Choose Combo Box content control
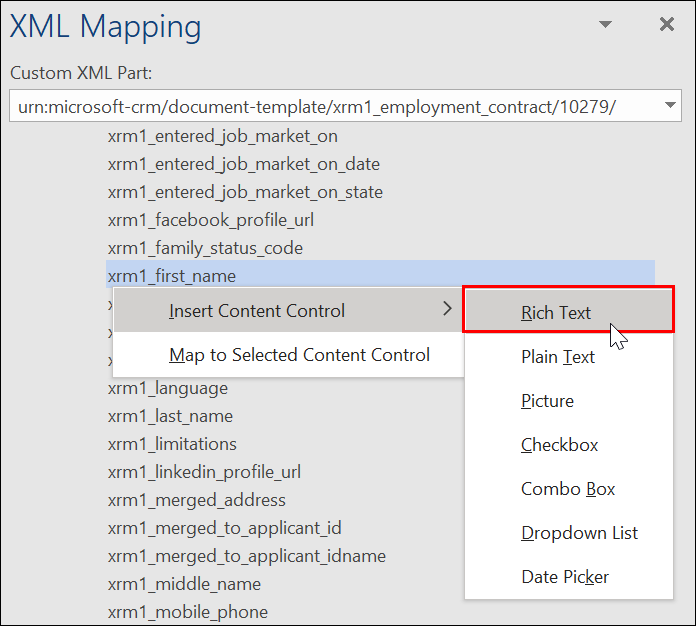 tap(567, 489)
